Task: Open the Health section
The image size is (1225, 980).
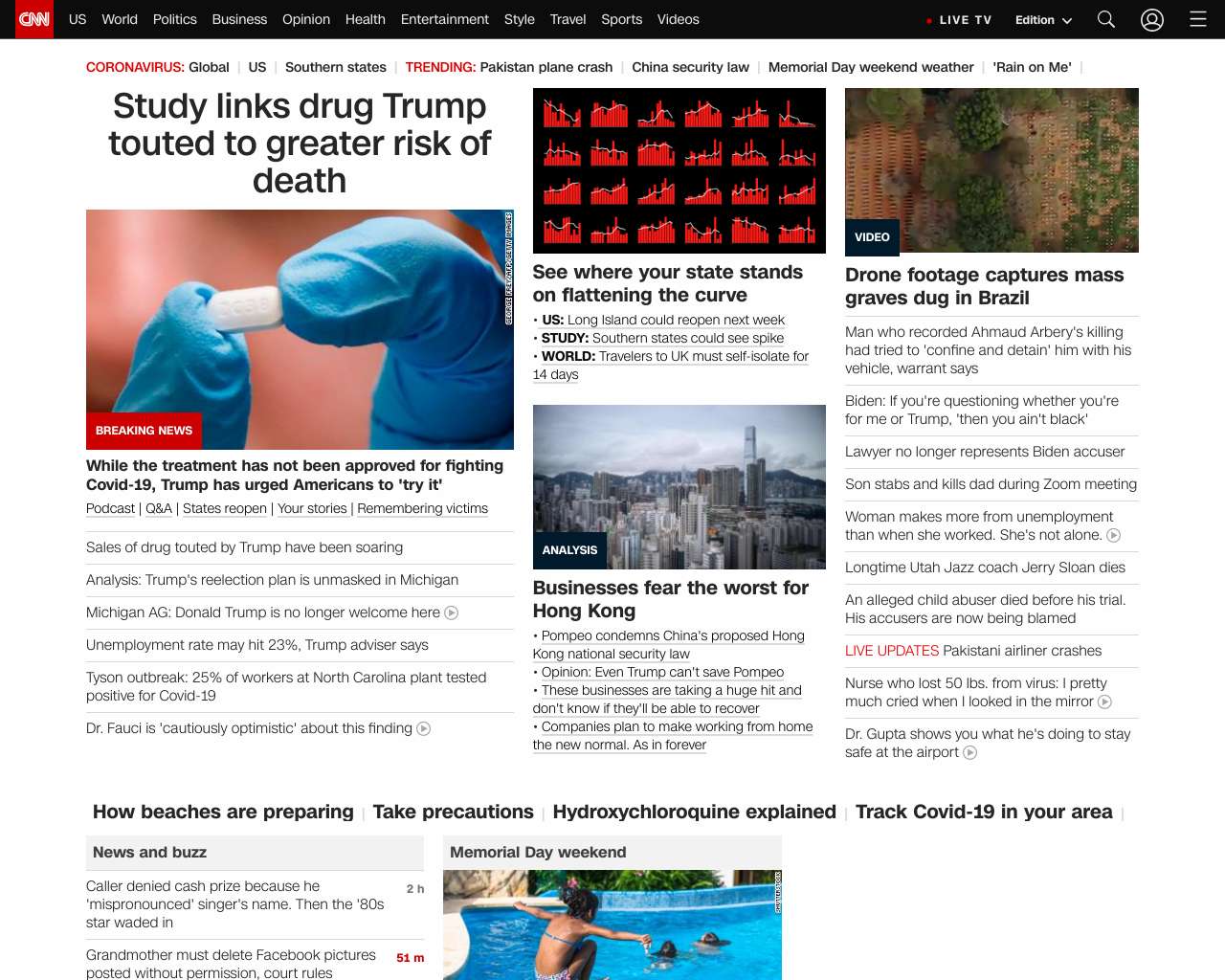Action: [366, 19]
